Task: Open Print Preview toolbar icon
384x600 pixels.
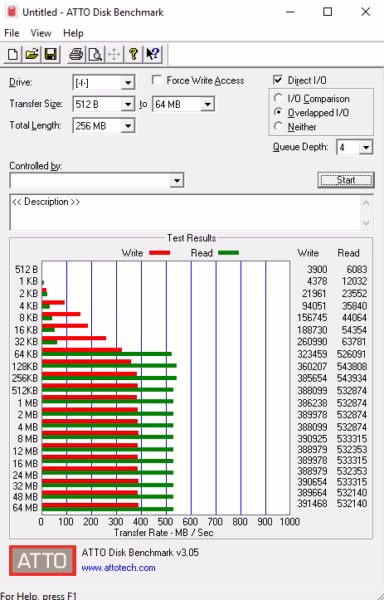Action: [x=95, y=54]
